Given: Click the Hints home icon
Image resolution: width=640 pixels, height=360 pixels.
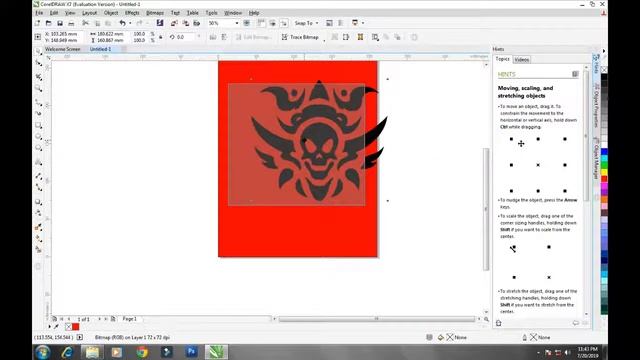Looking at the screenshot, I should pos(498,323).
